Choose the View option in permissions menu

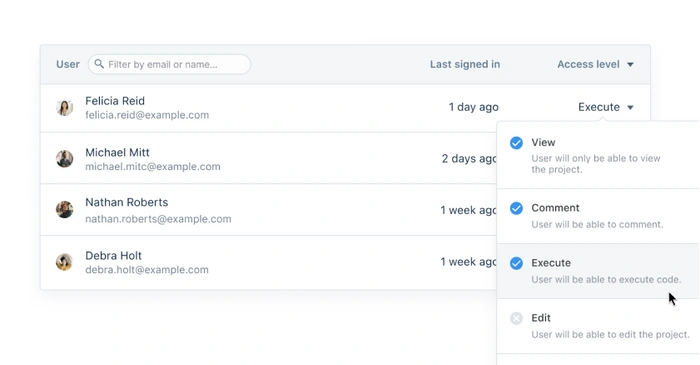598,155
